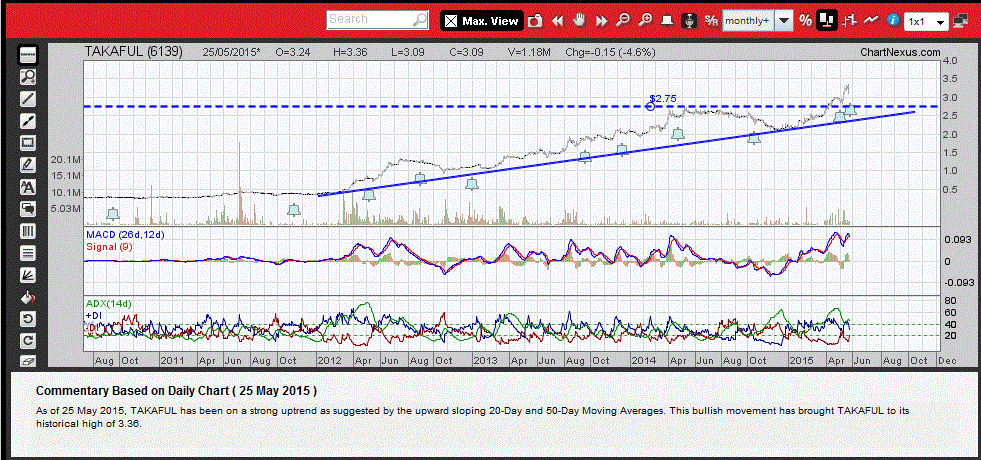Select the vertical lines tool
The height and width of the screenshot is (460, 981).
pos(28,231)
